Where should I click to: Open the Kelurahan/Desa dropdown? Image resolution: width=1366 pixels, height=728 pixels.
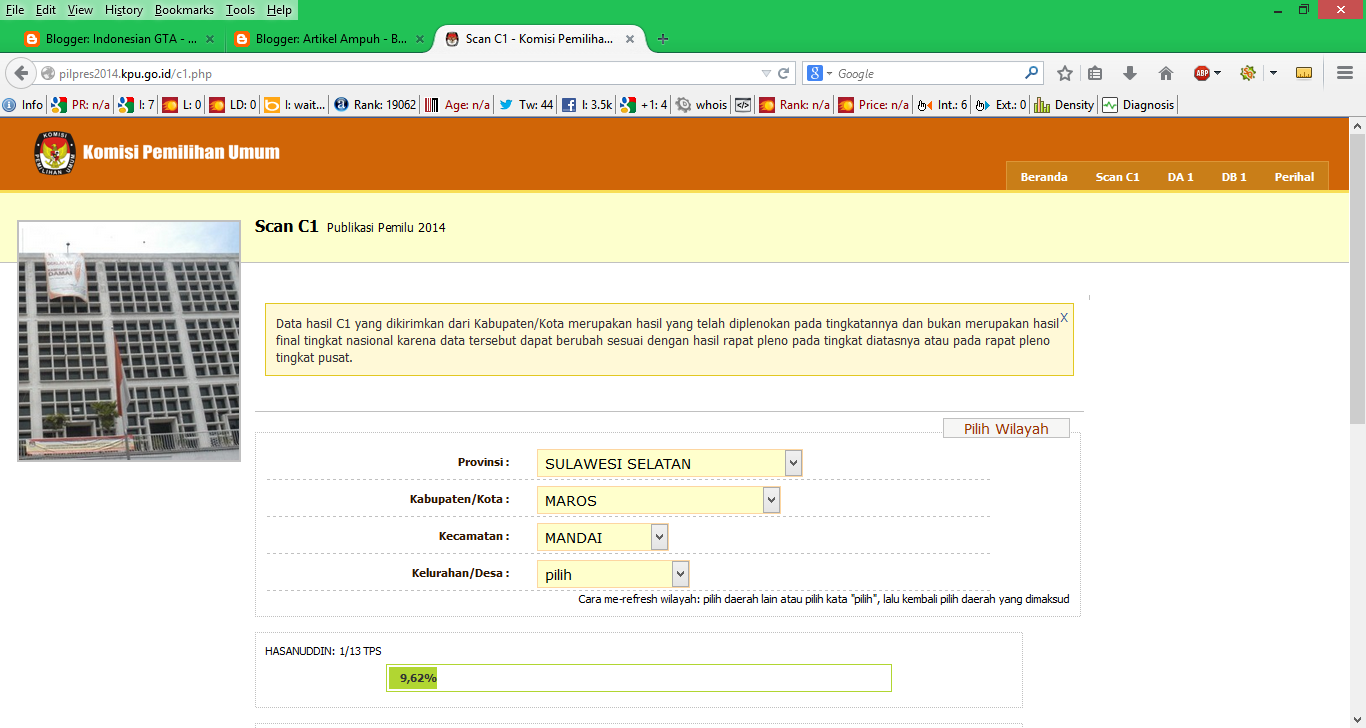613,574
